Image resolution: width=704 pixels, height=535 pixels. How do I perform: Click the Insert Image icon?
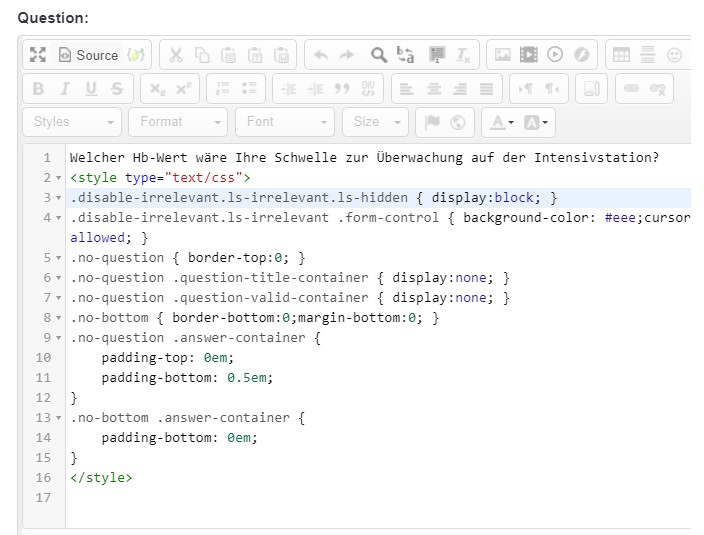pos(503,55)
